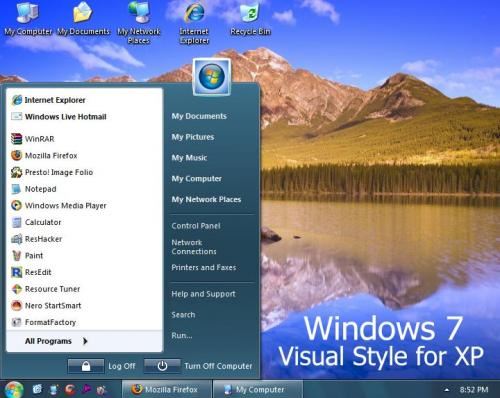The image size is (500, 398).
Task: Click the user picture at top of Start menu
Action: point(212,76)
